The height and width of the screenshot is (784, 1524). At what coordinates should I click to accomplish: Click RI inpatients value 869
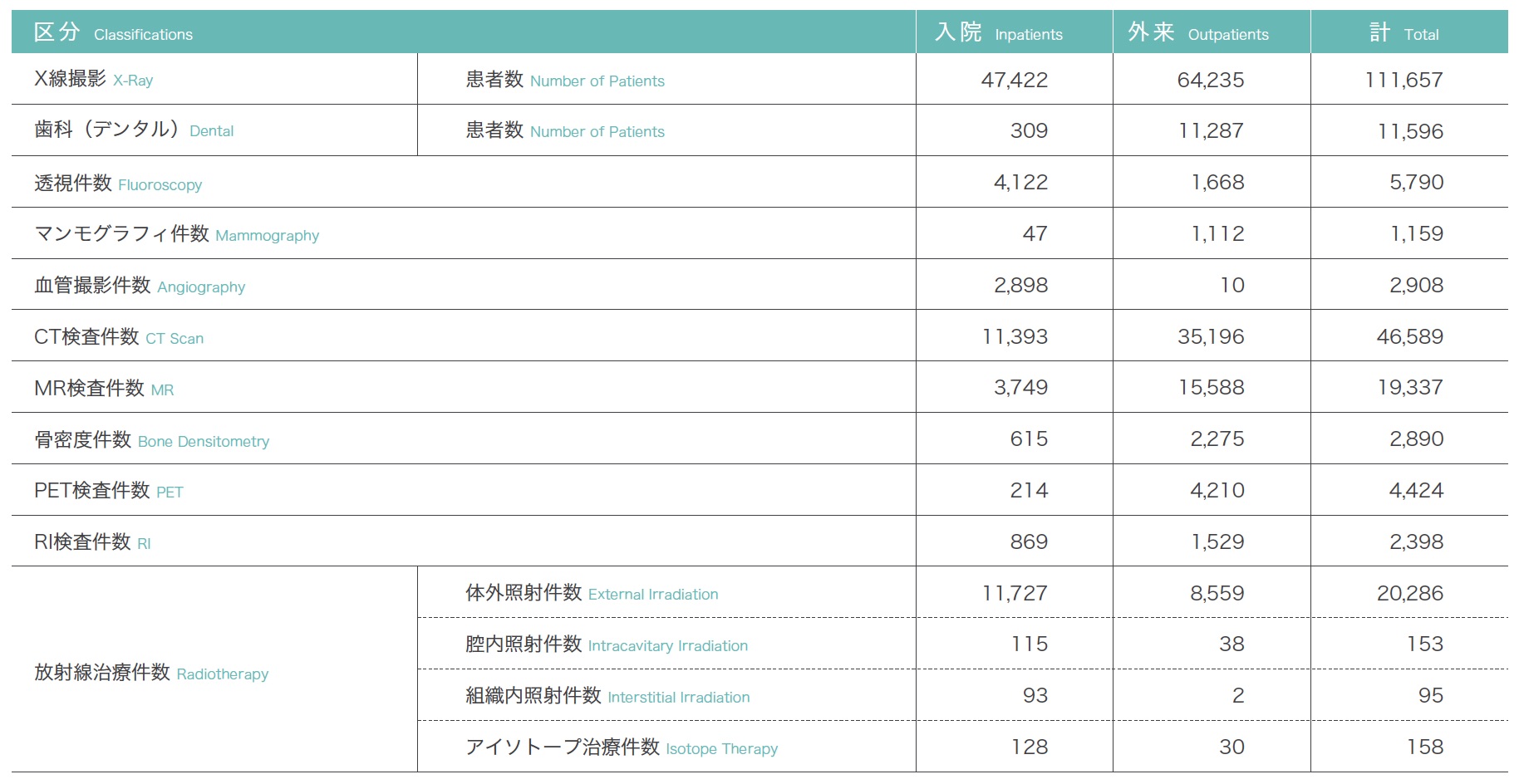coord(1029,542)
